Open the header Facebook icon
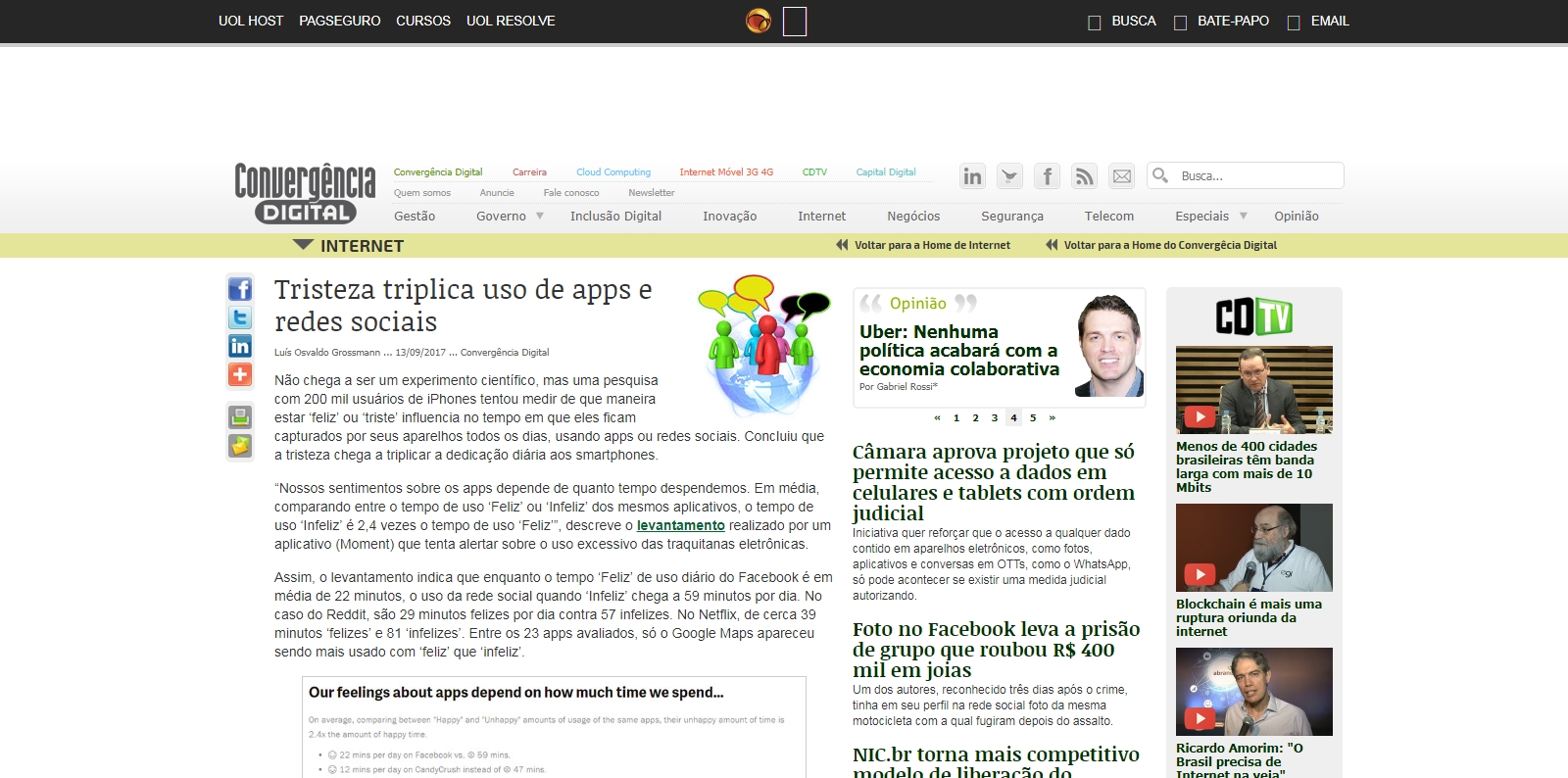Viewport: 1568px width, 778px height. click(x=1047, y=176)
